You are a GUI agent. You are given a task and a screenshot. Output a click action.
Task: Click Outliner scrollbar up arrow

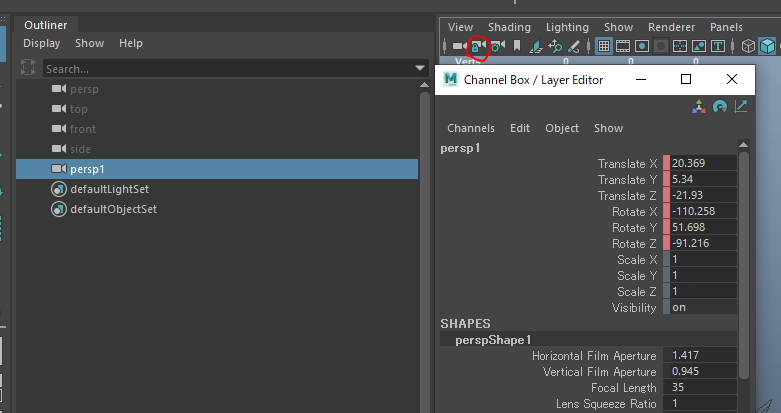(424, 85)
